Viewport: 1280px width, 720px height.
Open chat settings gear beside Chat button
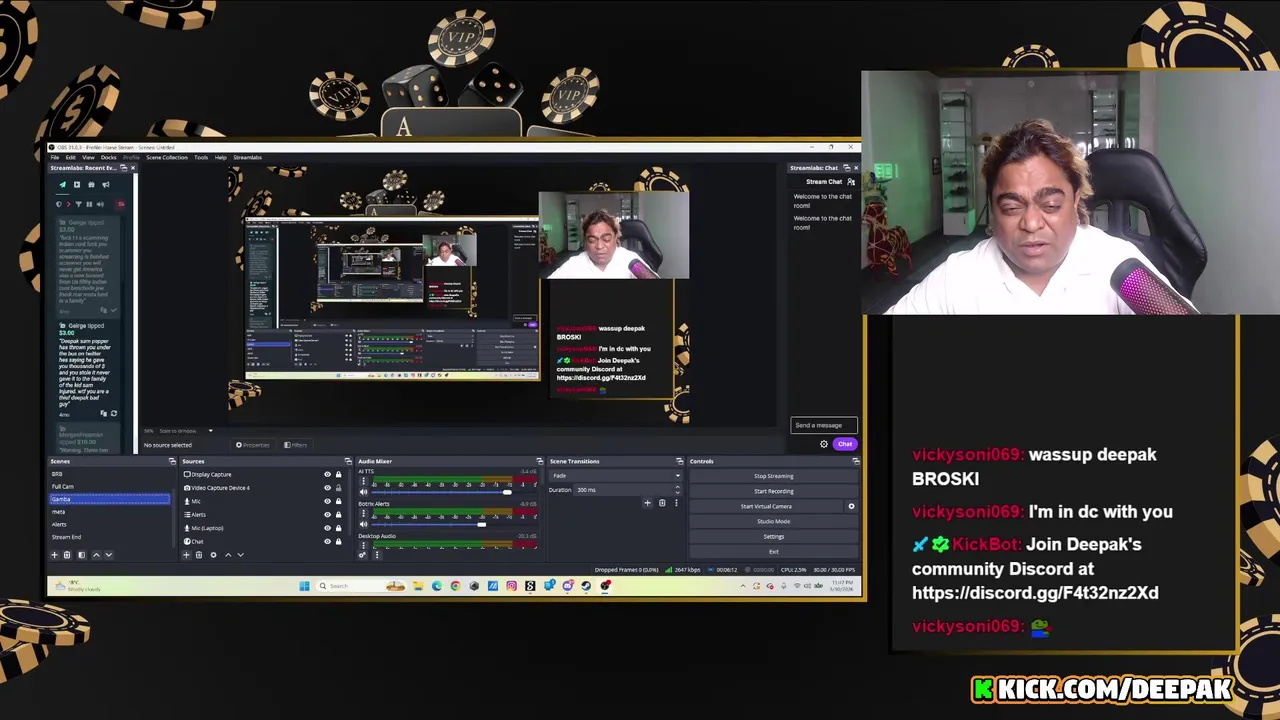824,444
